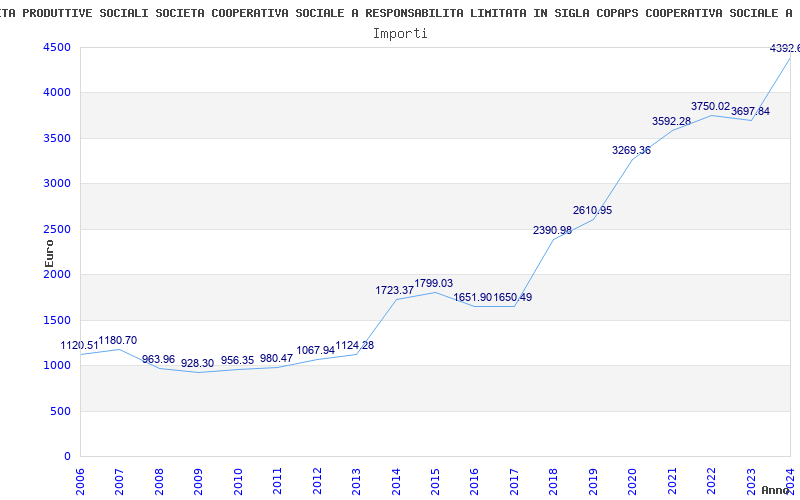
Task: Click the 2017 year label
Action: 515,482
